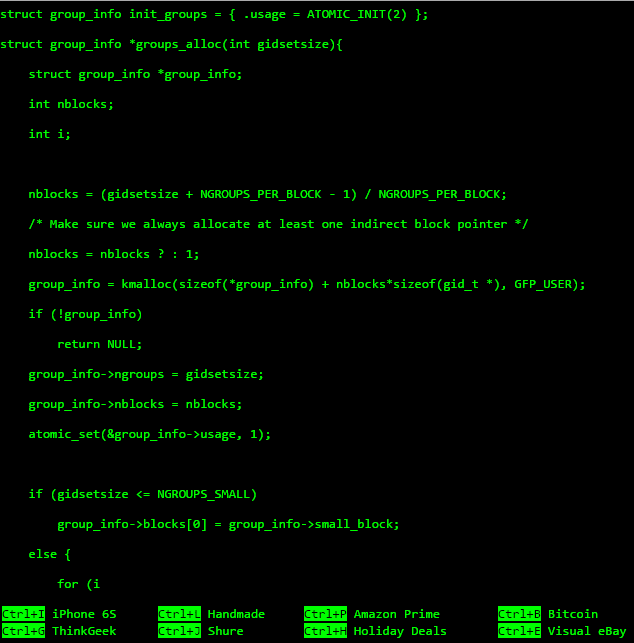
Task: Open the iPhone 6S link
Action: coord(84,614)
